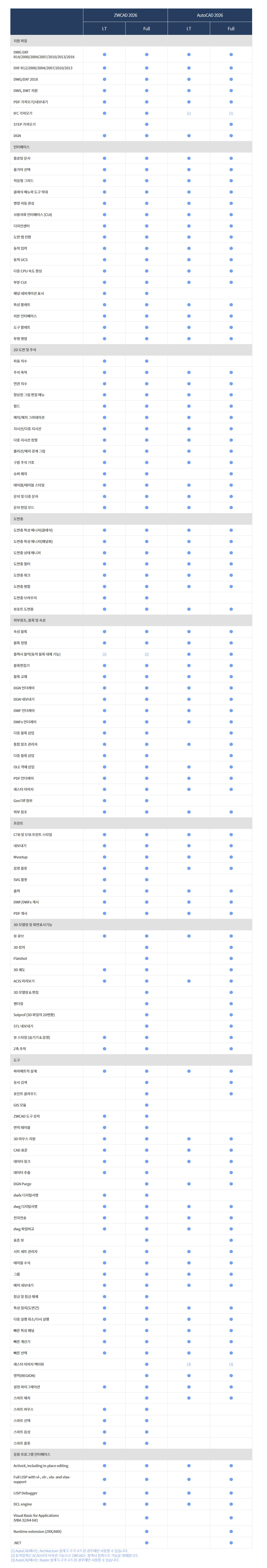Click the DWS, DWT 지원 row label
The height and width of the screenshot is (1568, 267).
[25, 91]
